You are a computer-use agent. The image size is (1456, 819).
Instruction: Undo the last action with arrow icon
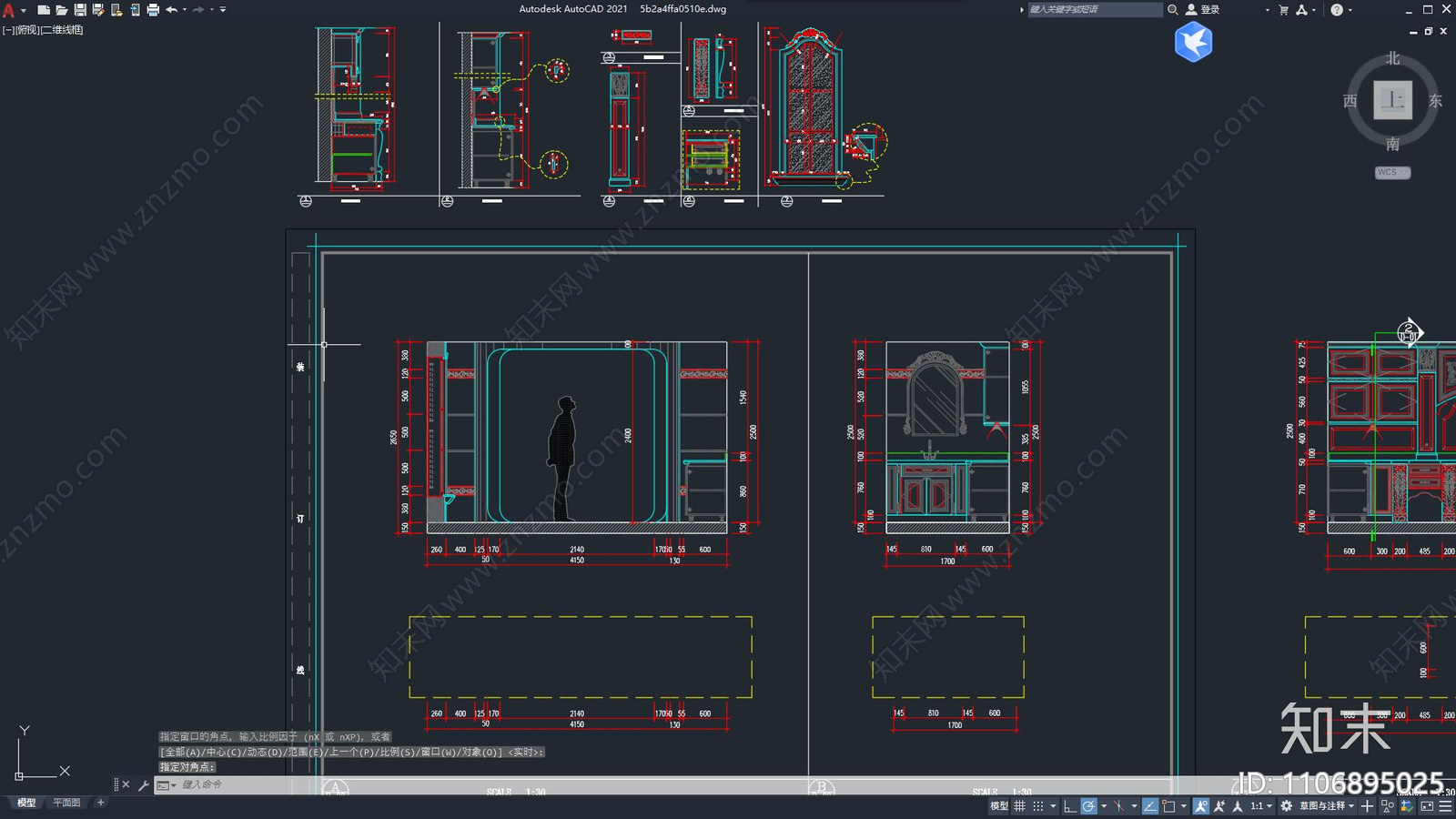coord(171,10)
